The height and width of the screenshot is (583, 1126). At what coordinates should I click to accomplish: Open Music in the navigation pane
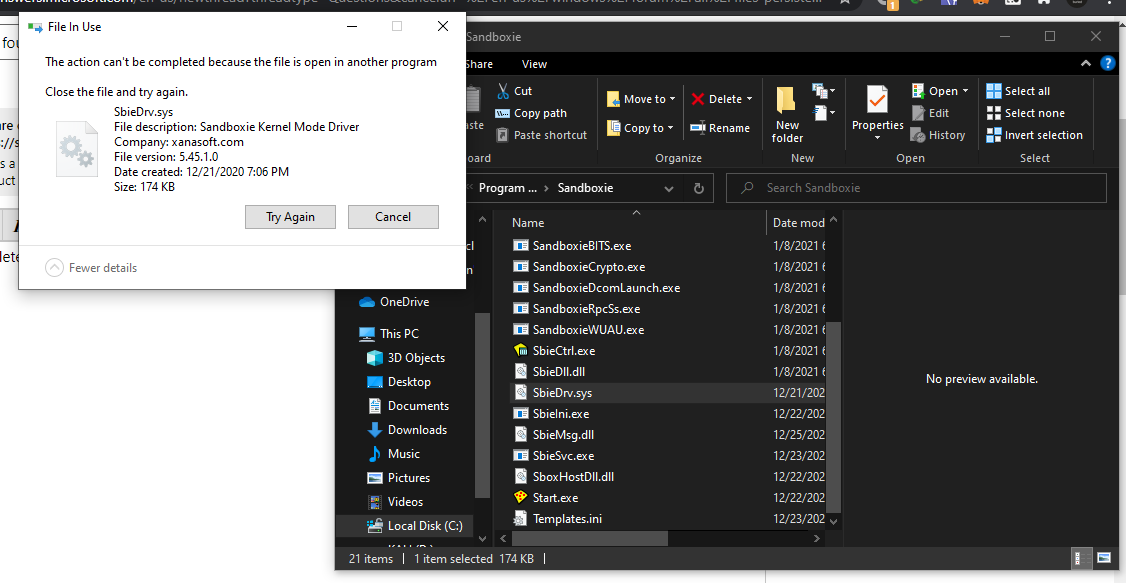(394, 454)
